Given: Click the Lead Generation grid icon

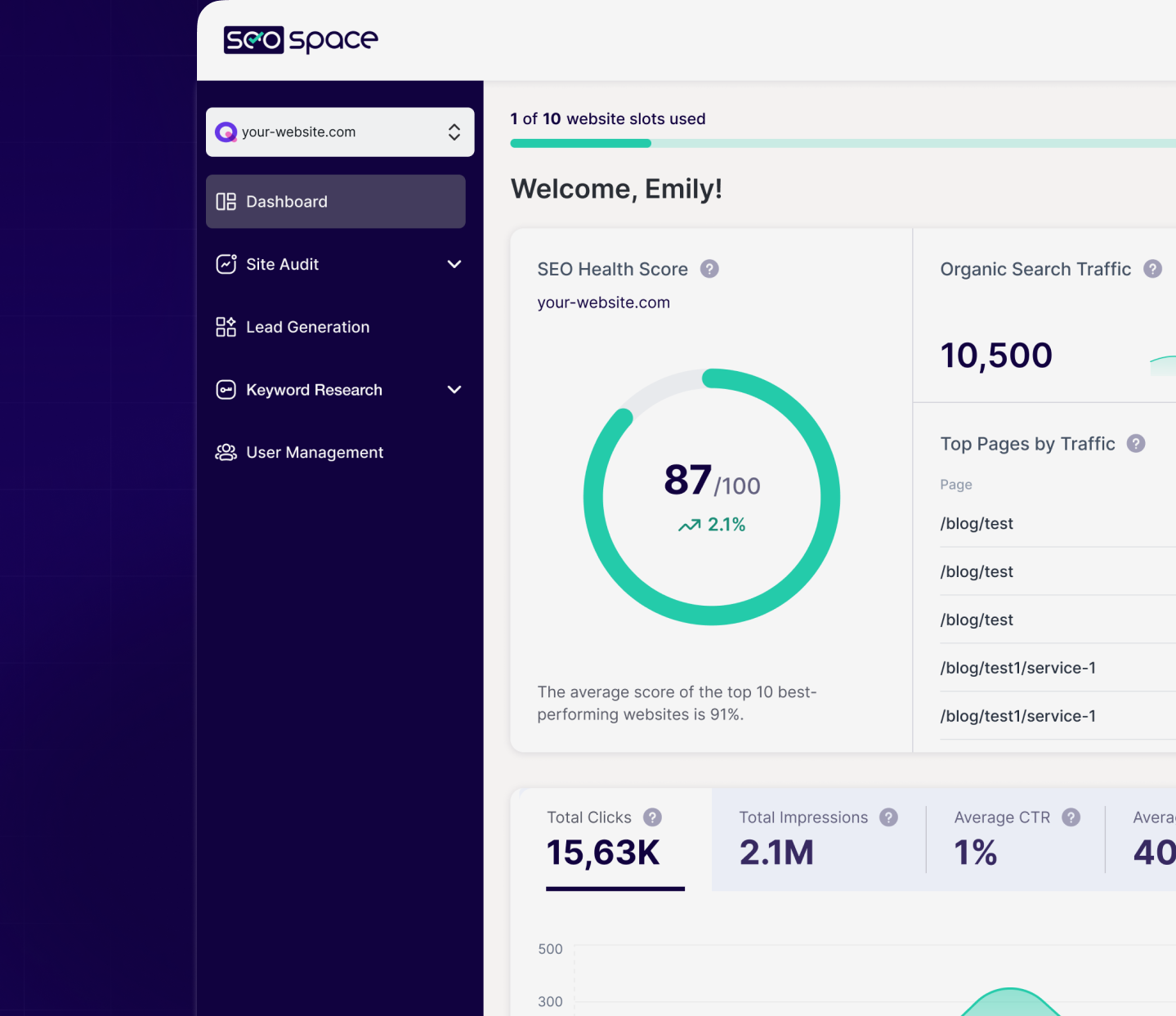Looking at the screenshot, I should click(x=226, y=326).
